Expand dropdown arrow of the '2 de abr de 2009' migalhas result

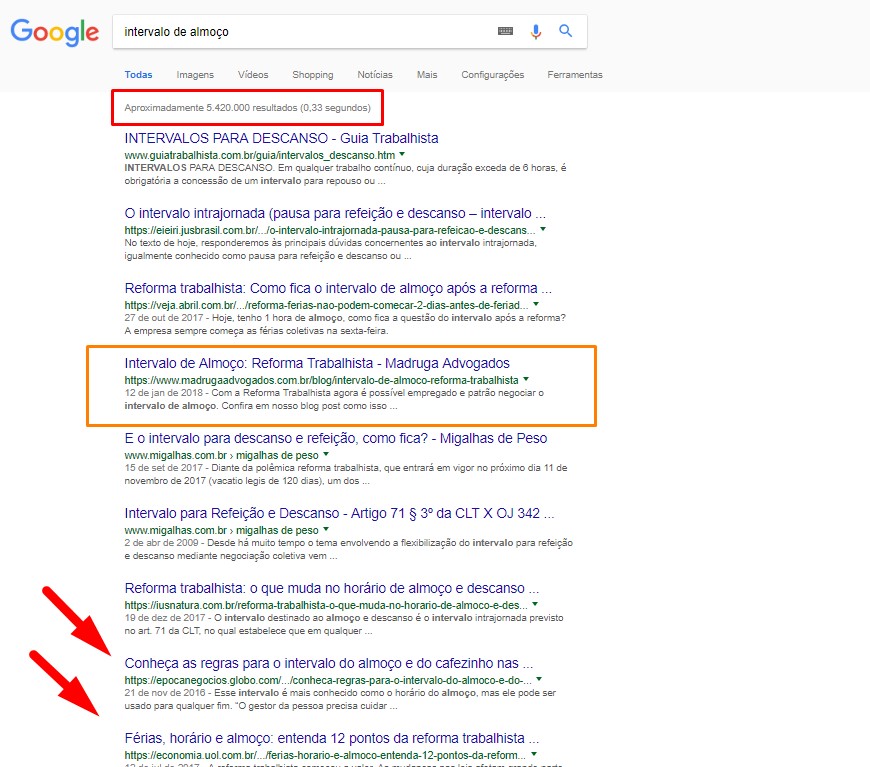tap(326, 529)
